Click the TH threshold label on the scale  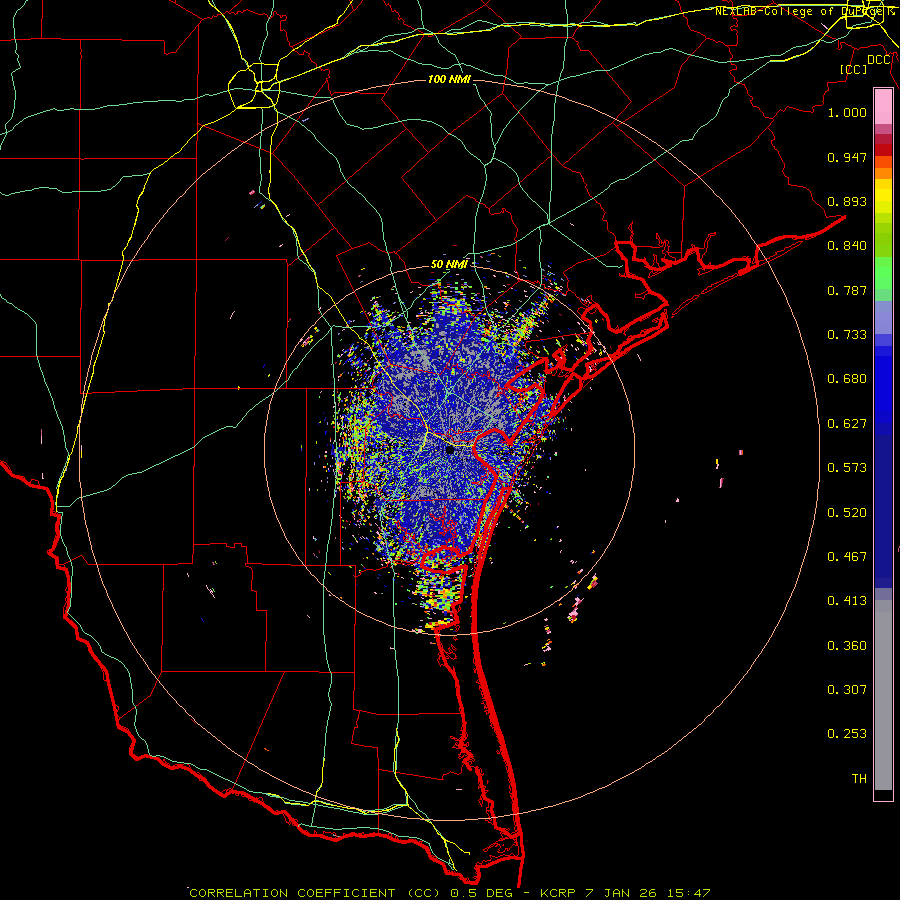(859, 779)
